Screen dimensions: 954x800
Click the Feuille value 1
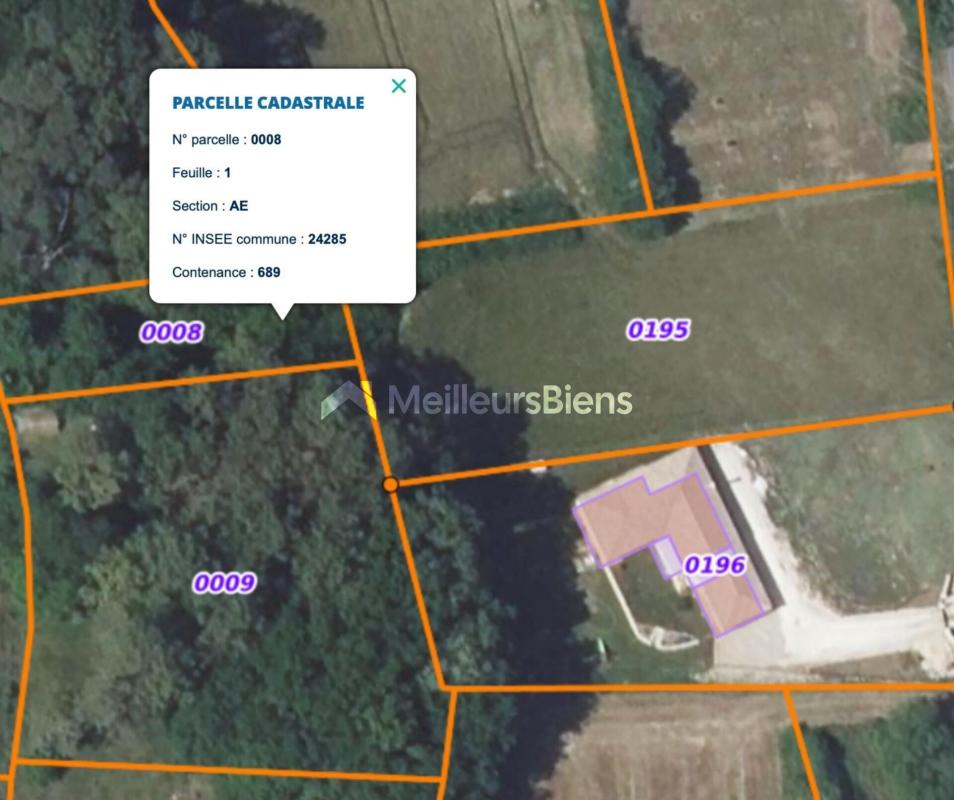pyautogui.click(x=228, y=173)
